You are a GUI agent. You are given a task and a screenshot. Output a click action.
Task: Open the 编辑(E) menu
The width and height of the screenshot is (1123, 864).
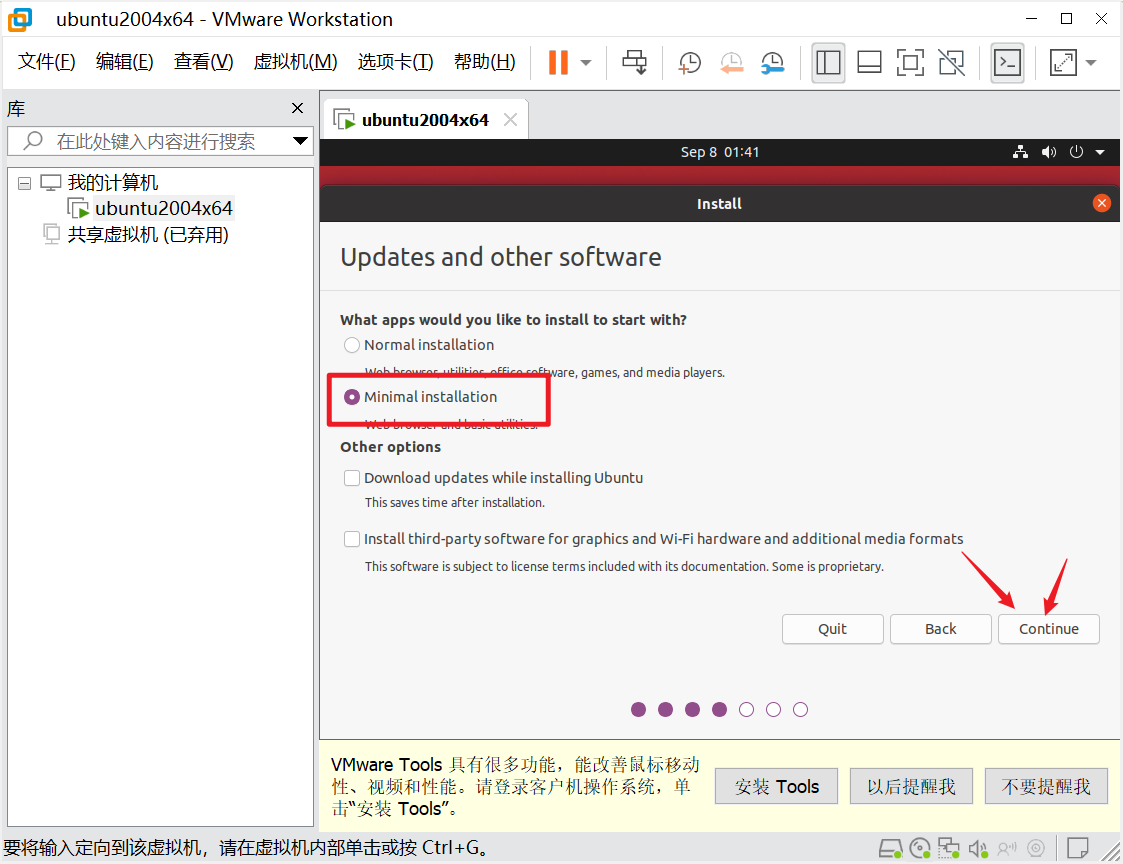click(125, 62)
